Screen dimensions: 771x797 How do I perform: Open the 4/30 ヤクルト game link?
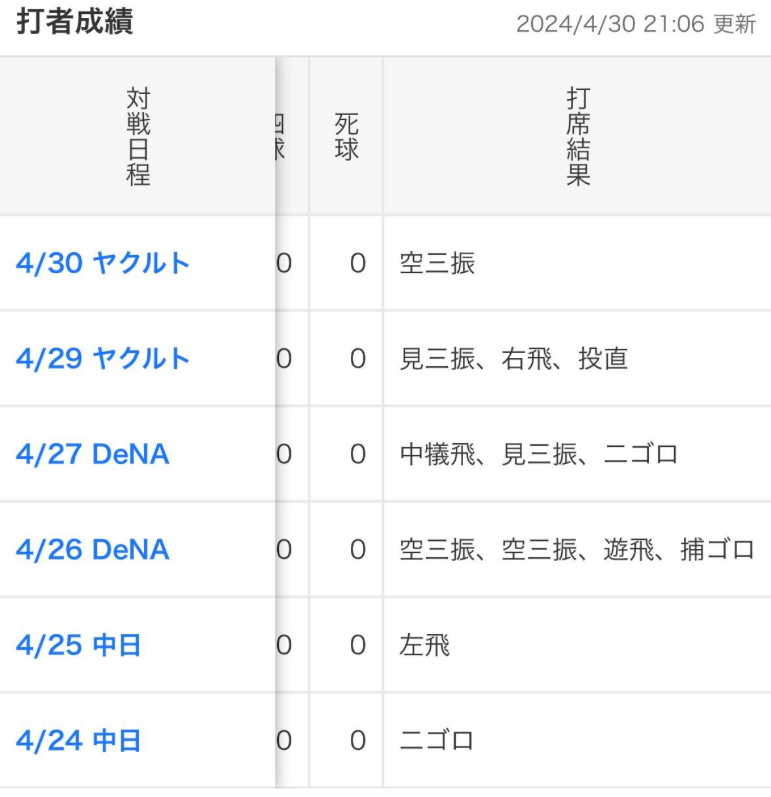pos(103,263)
